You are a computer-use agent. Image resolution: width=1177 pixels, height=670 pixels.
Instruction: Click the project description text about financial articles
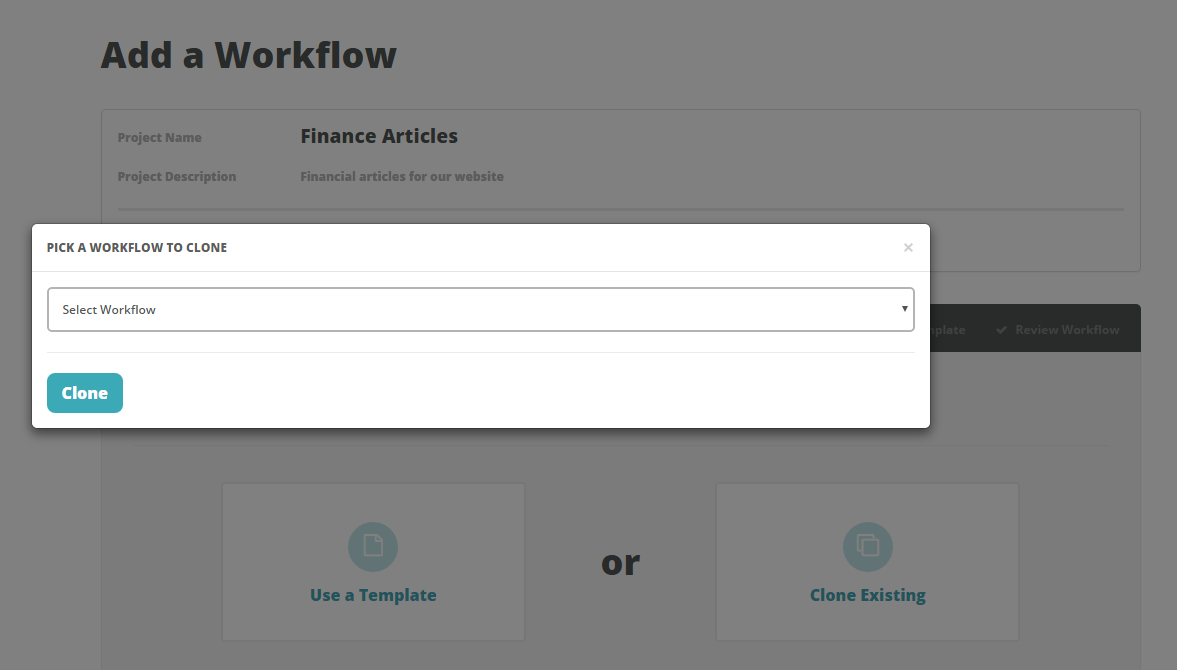402,176
